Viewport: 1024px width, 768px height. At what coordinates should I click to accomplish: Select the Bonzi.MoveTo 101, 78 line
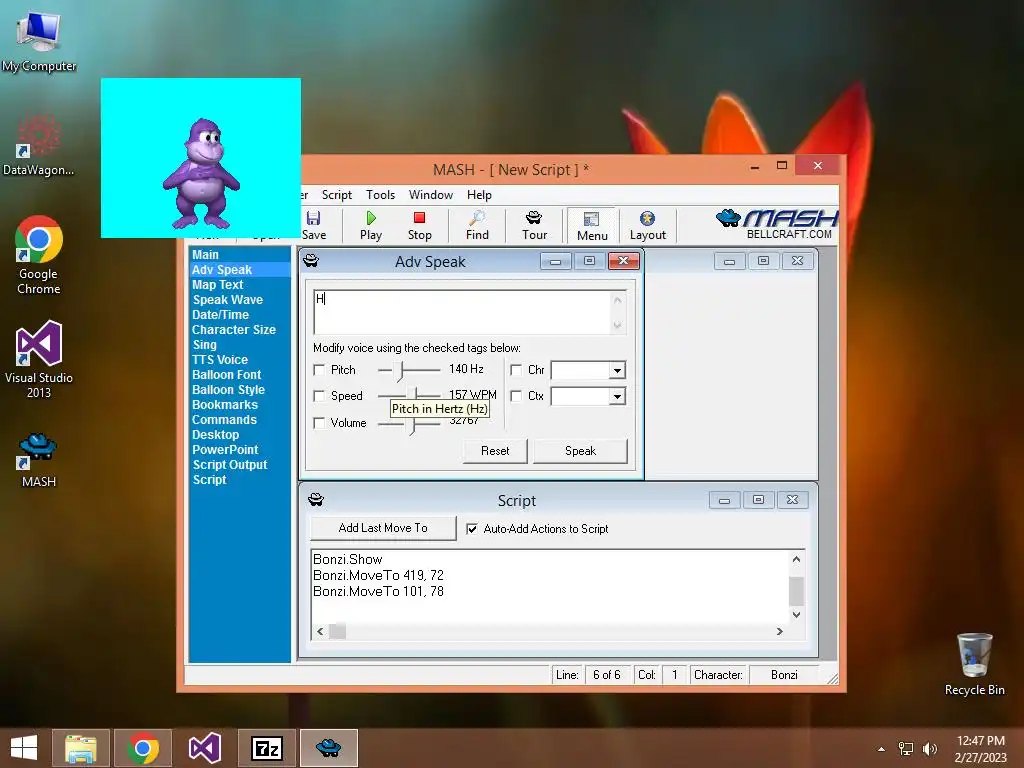point(378,591)
